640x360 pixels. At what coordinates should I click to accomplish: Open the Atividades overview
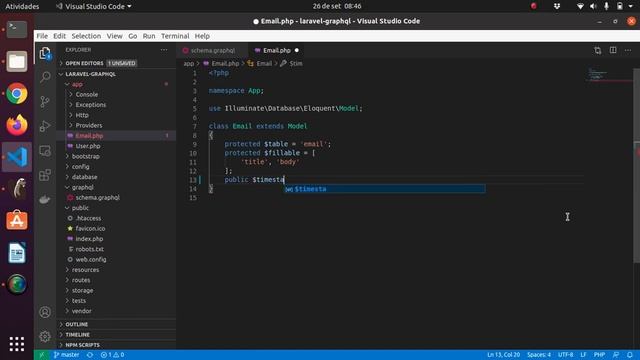pyautogui.click(x=22, y=6)
